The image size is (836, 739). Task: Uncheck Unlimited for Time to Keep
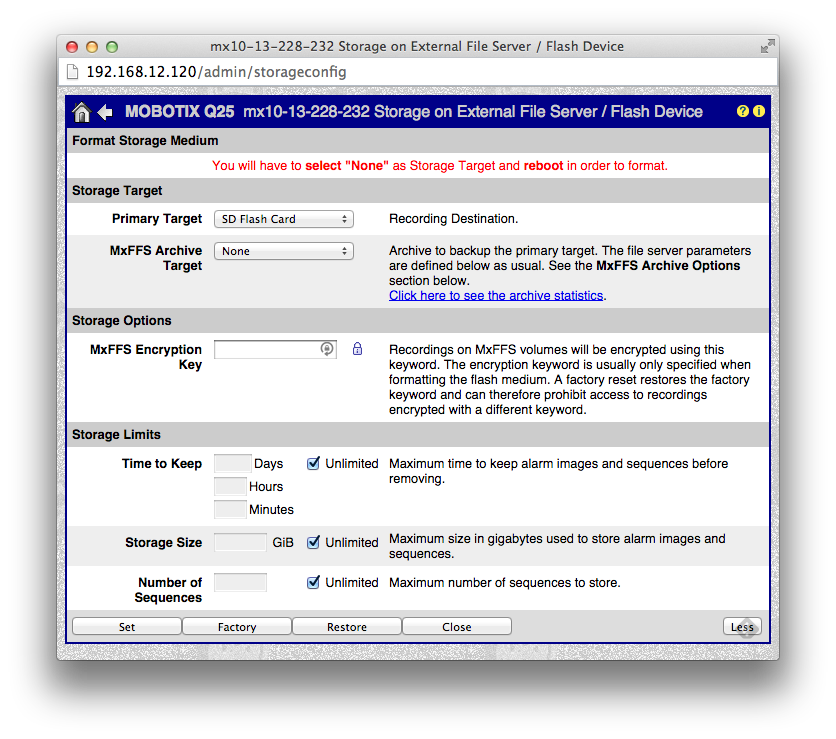pos(313,463)
